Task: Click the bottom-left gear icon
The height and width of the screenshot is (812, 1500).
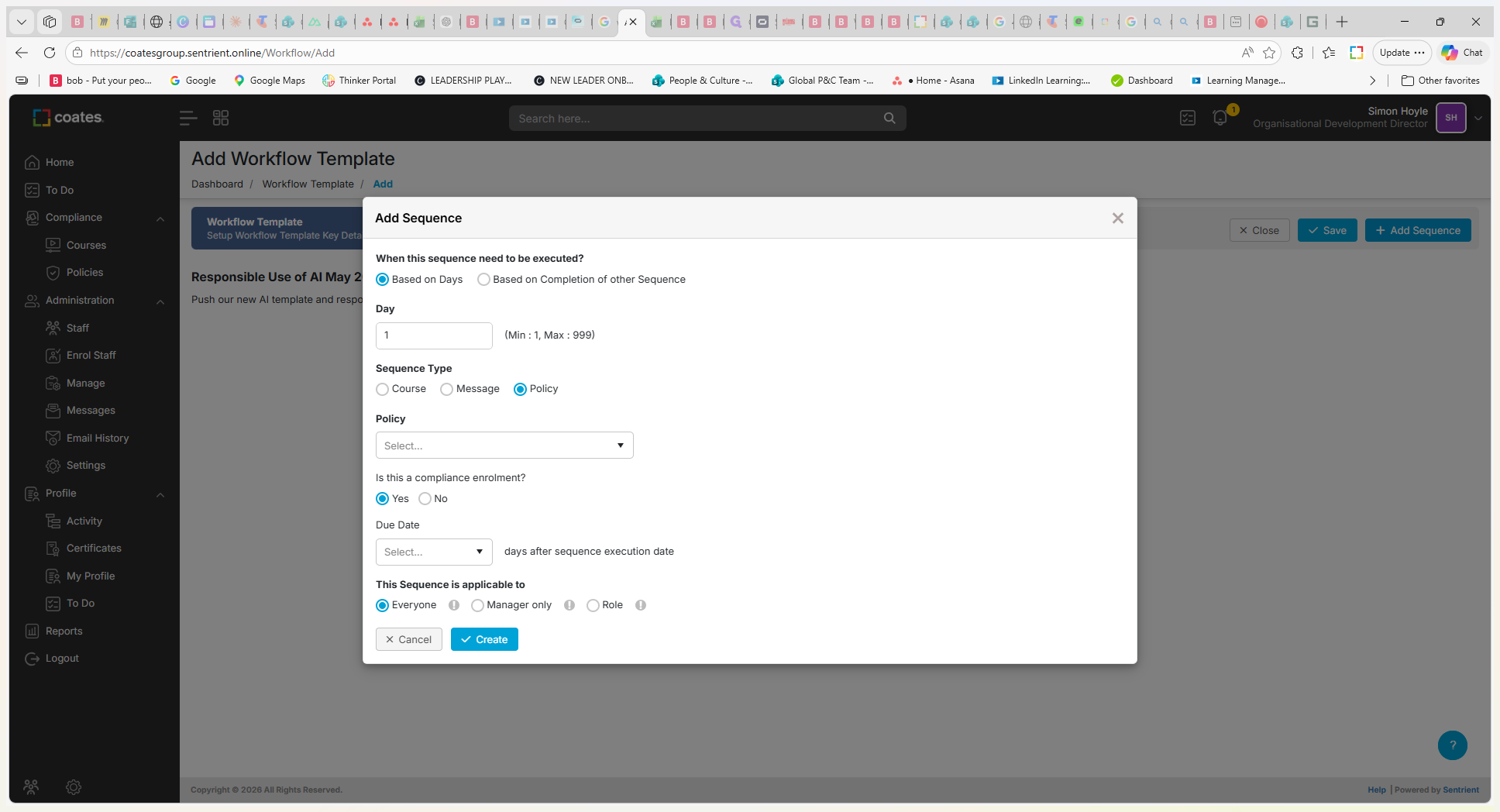Action: pos(74,787)
